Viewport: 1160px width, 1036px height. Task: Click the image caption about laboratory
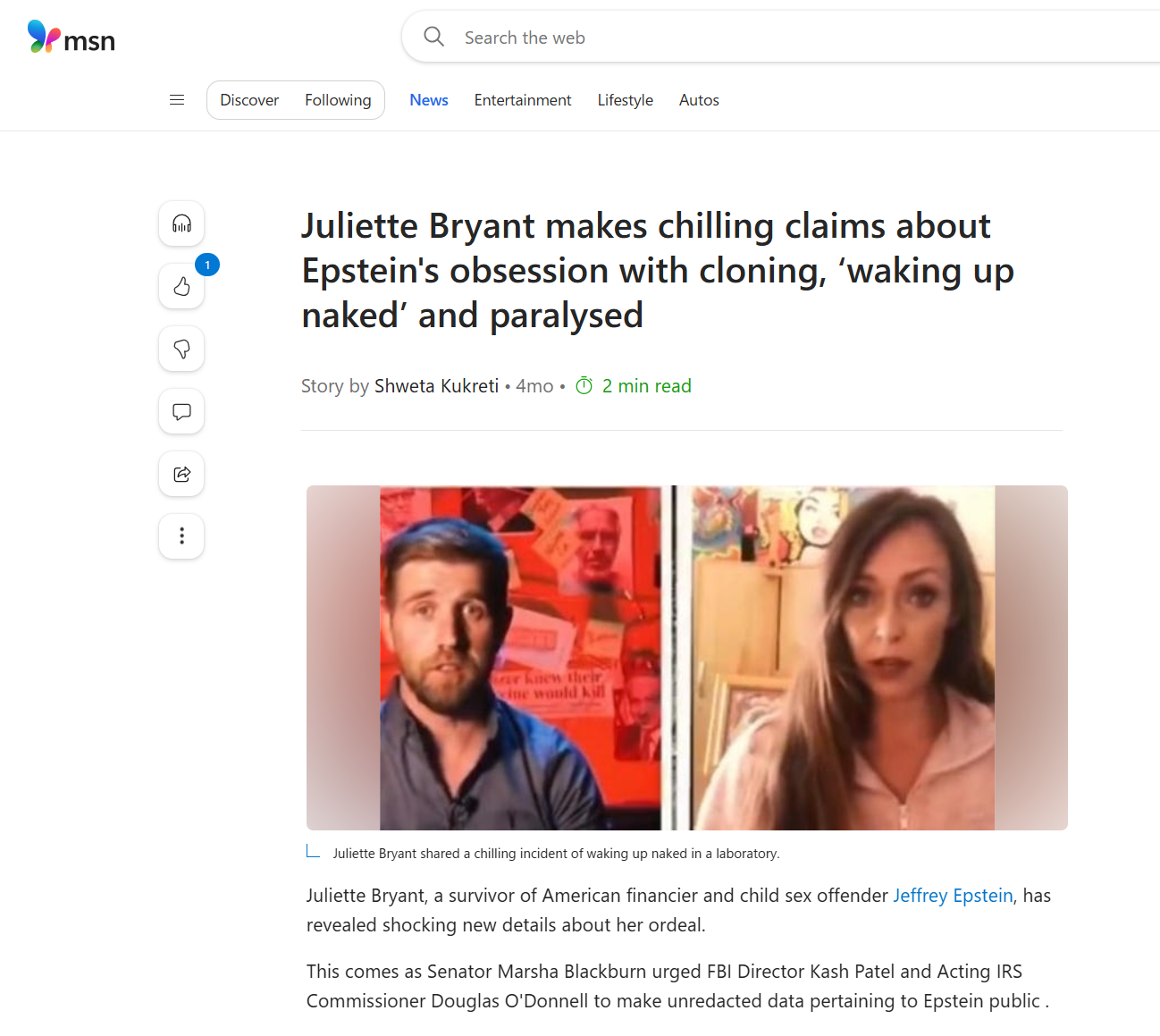[x=556, y=854]
